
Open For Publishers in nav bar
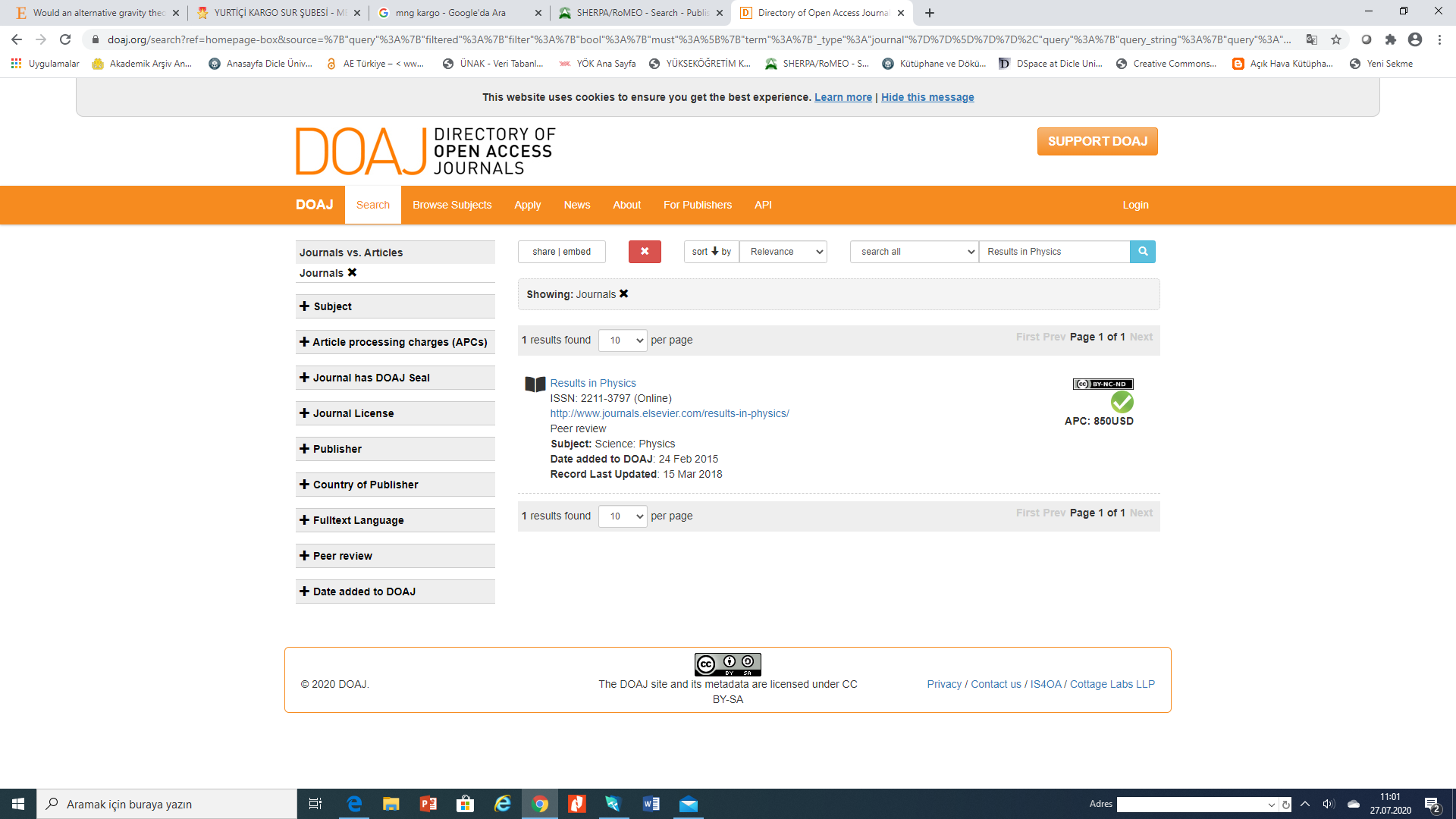(x=698, y=205)
